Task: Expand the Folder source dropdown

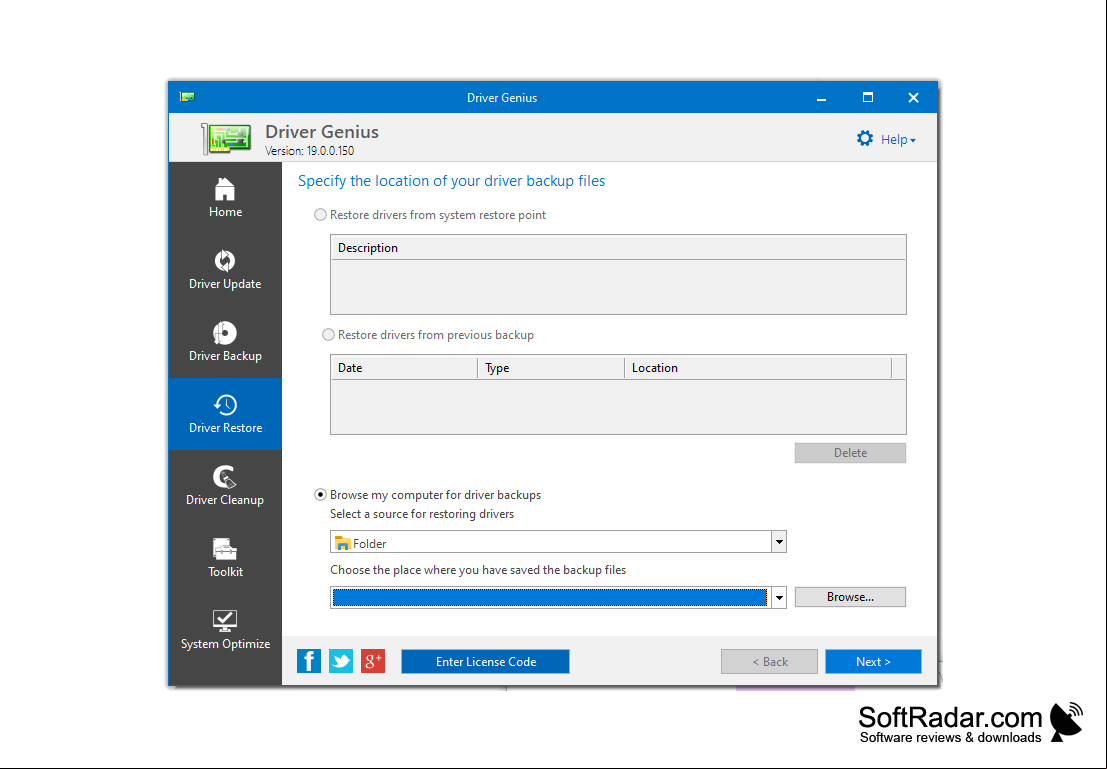Action: click(779, 542)
